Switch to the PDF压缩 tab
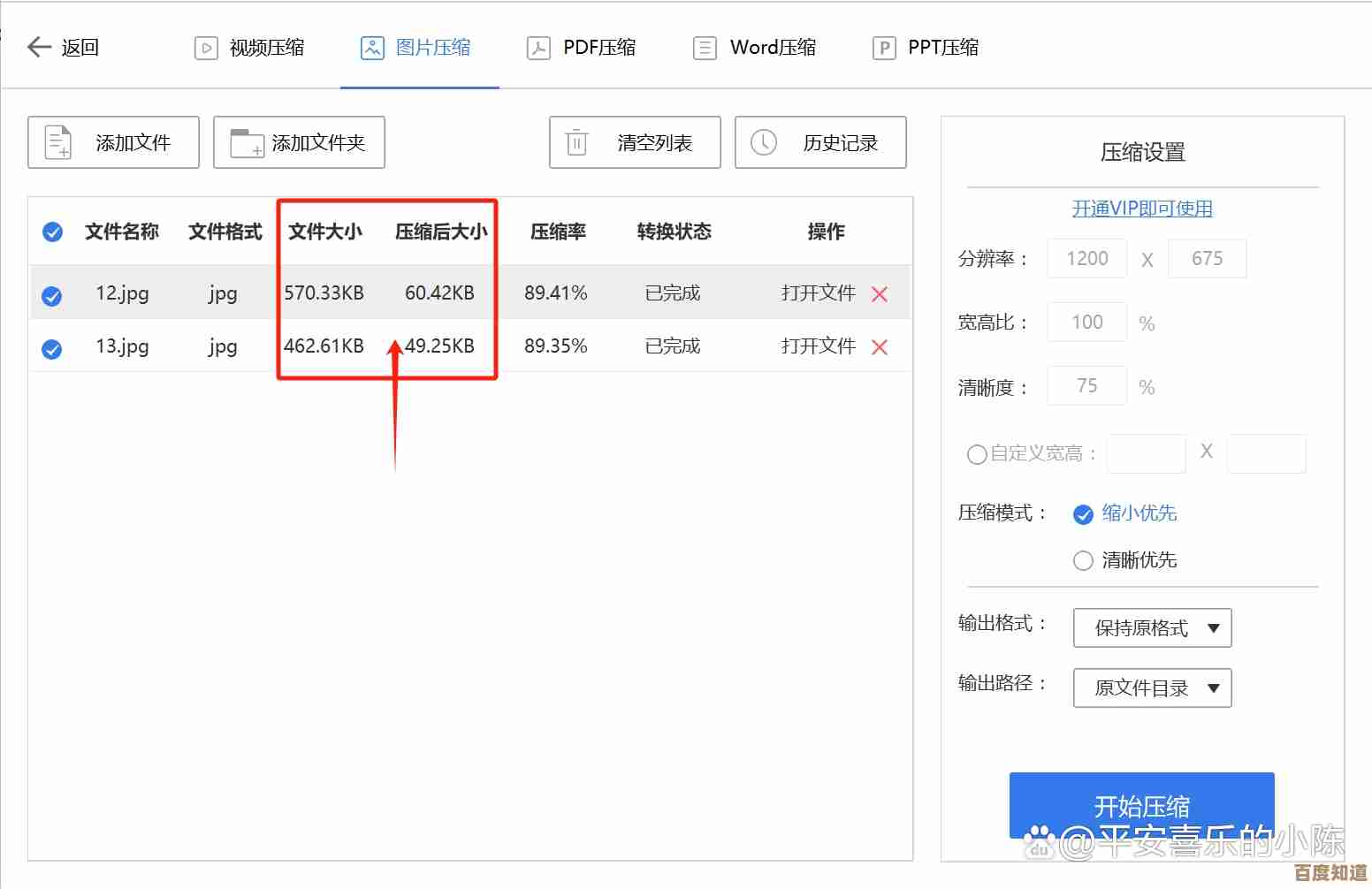The image size is (1372, 889). coord(582,48)
